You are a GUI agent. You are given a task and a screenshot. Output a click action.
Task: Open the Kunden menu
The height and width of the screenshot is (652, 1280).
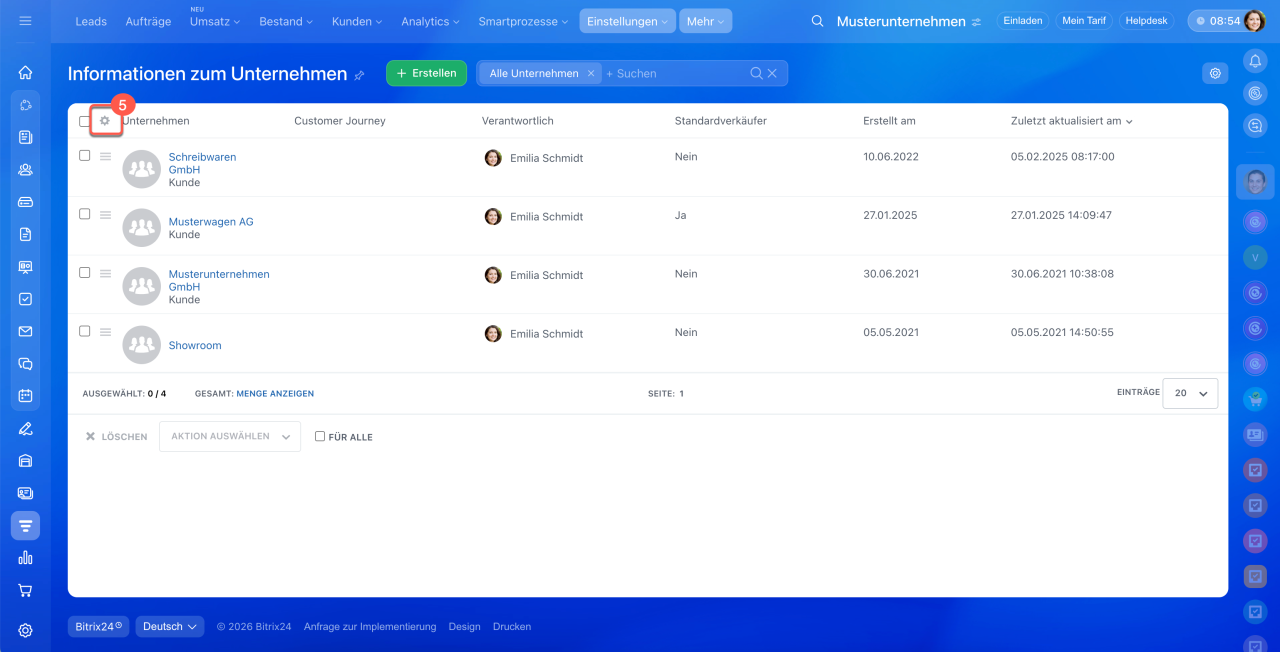[x=357, y=21]
